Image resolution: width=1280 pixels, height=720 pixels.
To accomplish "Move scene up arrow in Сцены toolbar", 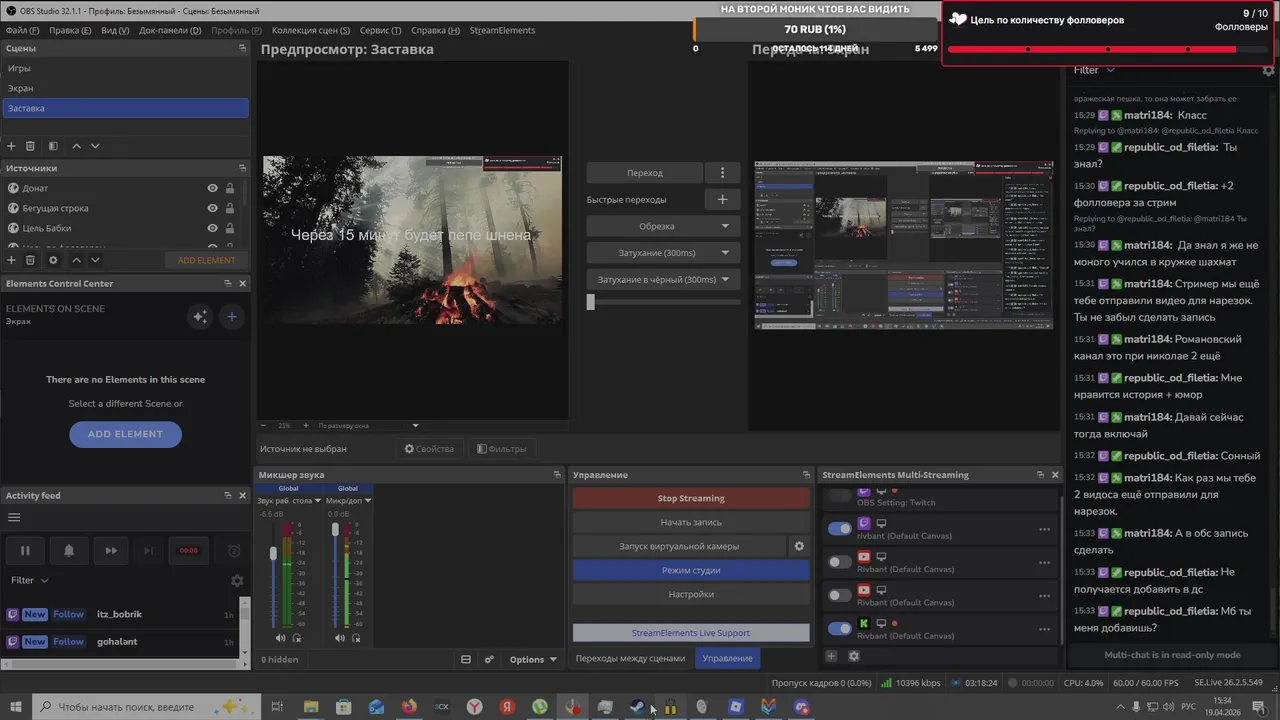I will point(76,146).
